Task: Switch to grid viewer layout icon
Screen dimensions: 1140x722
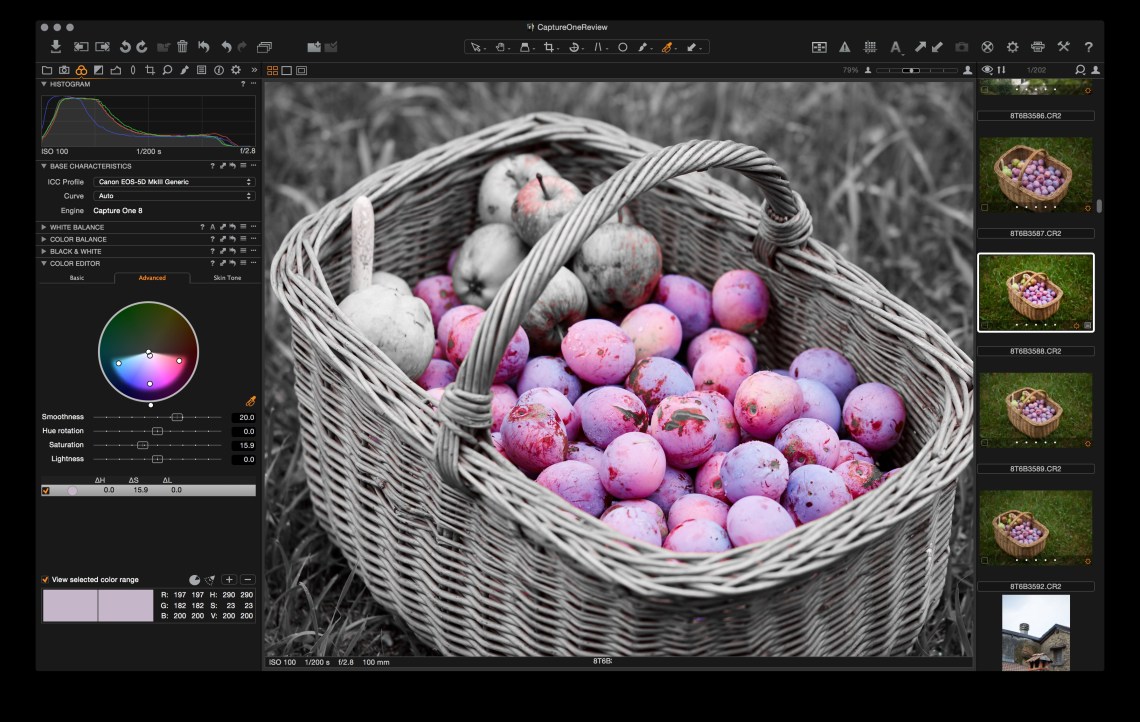Action: coord(272,70)
